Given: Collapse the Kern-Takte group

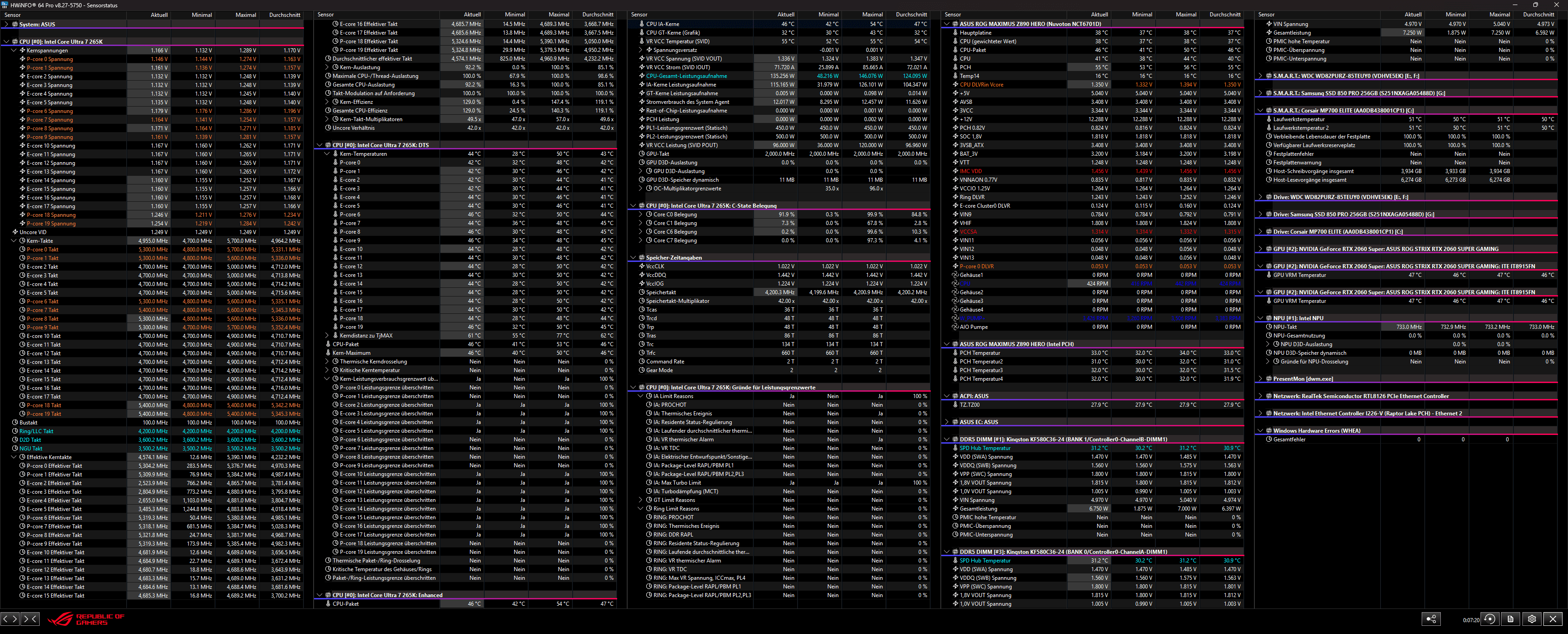Looking at the screenshot, I should [14, 241].
